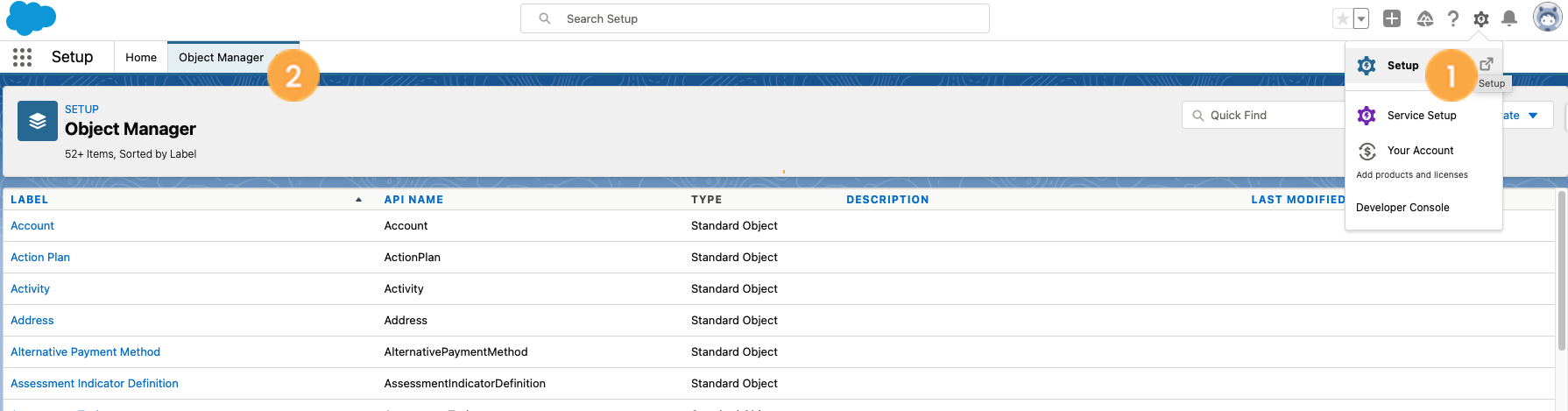Sort table by Label column arrow
The image size is (1568, 411).
tap(358, 200)
